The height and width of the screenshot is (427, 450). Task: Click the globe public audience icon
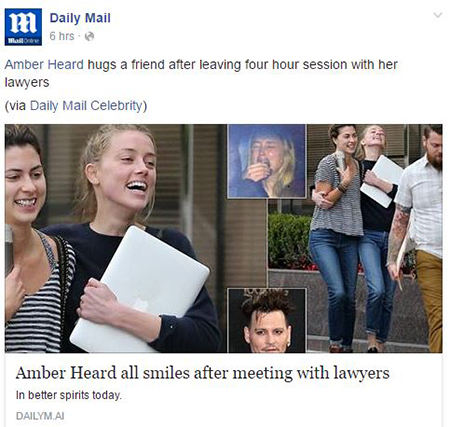click(89, 36)
